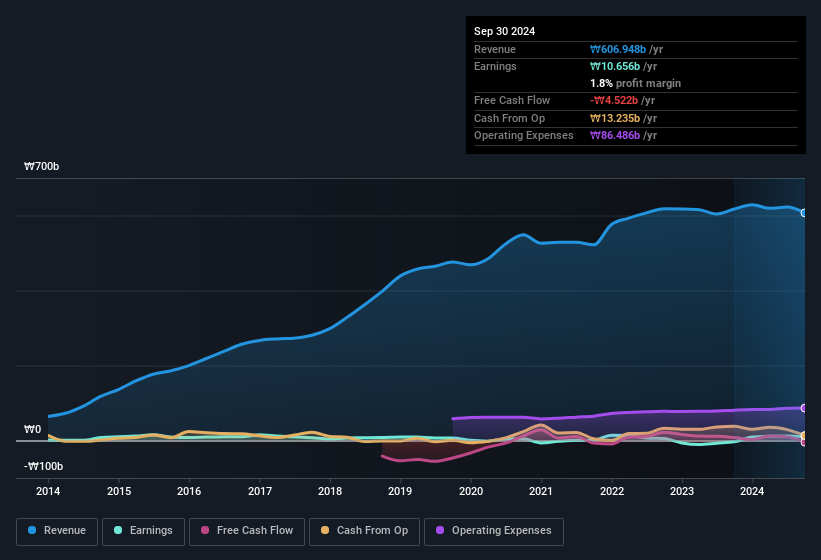Click the ₩700b y-axis label
The image size is (821, 560).
(x=41, y=166)
